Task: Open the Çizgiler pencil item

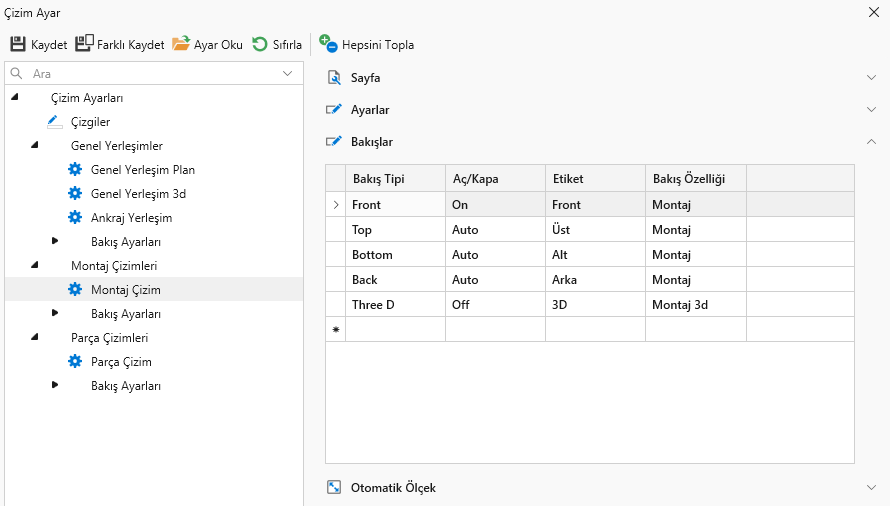Action: [x=55, y=122]
